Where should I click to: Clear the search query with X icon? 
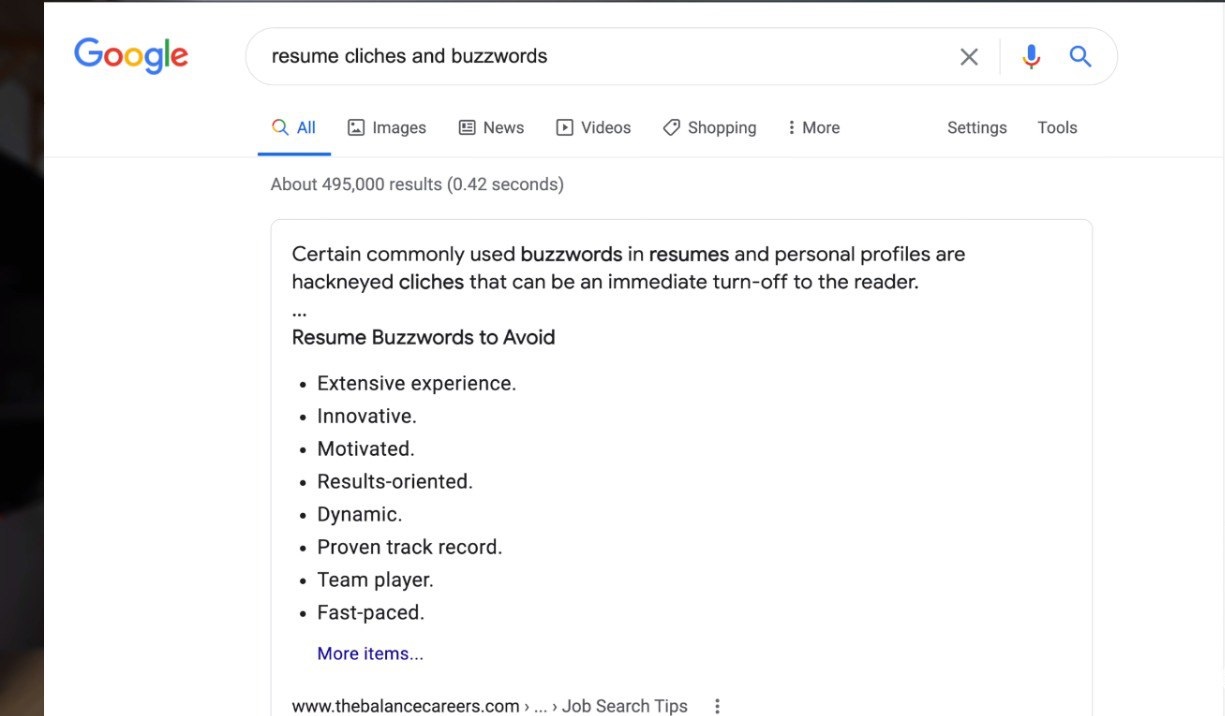(x=969, y=57)
